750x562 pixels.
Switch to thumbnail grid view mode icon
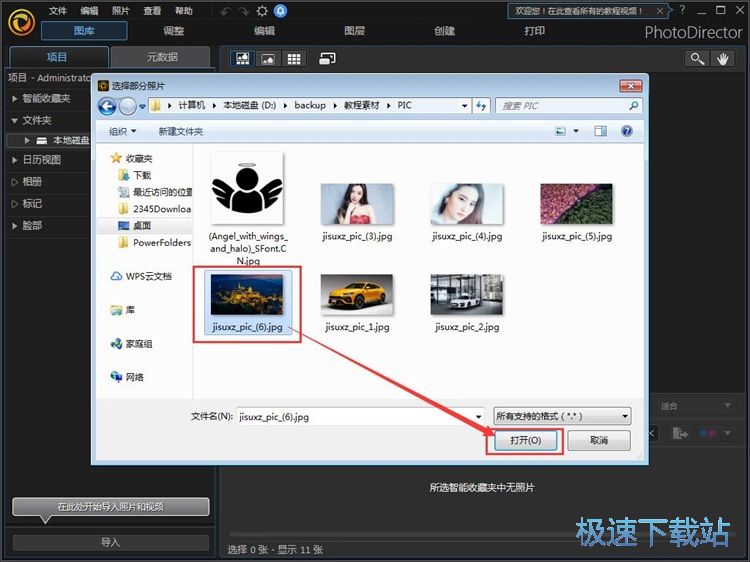[294, 58]
